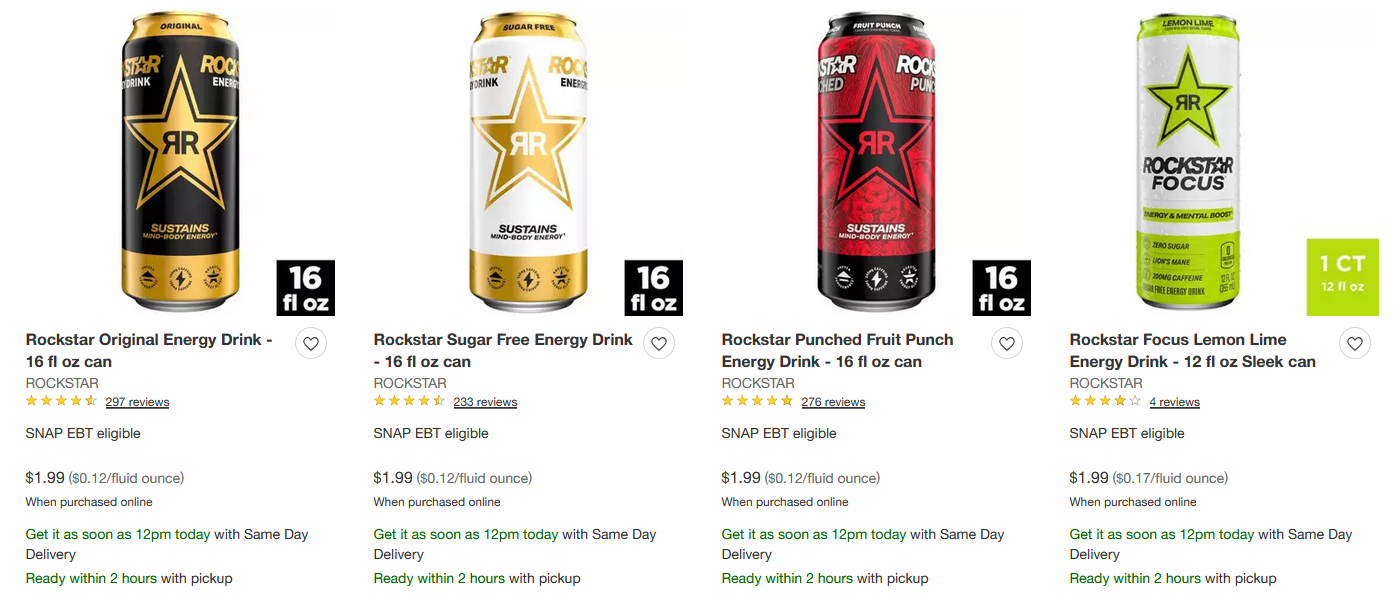Open Rockstar Original Energy Drink title link
This screenshot has width=1400, height=593.
click(149, 350)
